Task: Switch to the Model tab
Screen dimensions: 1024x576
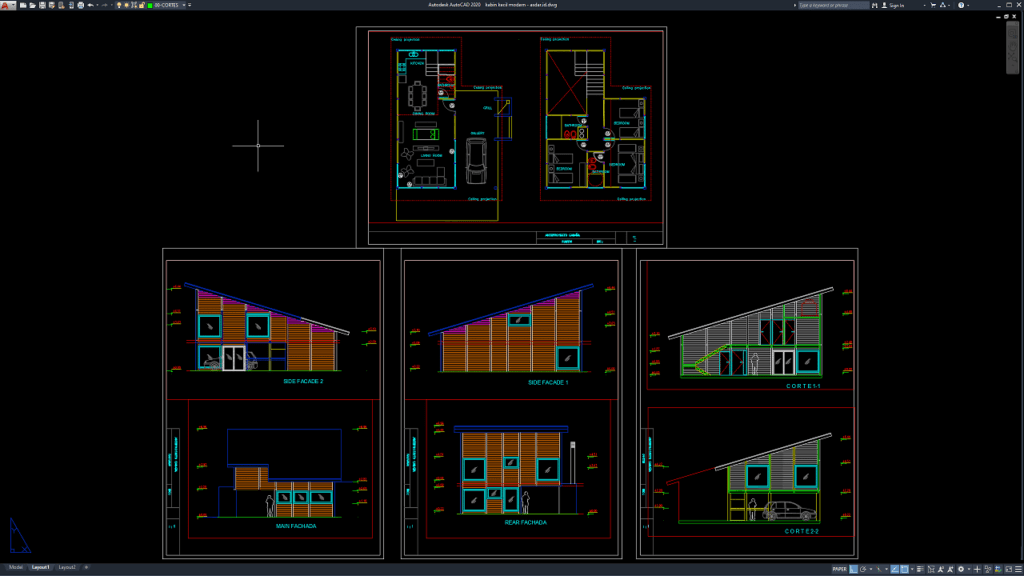Action: coord(17,566)
